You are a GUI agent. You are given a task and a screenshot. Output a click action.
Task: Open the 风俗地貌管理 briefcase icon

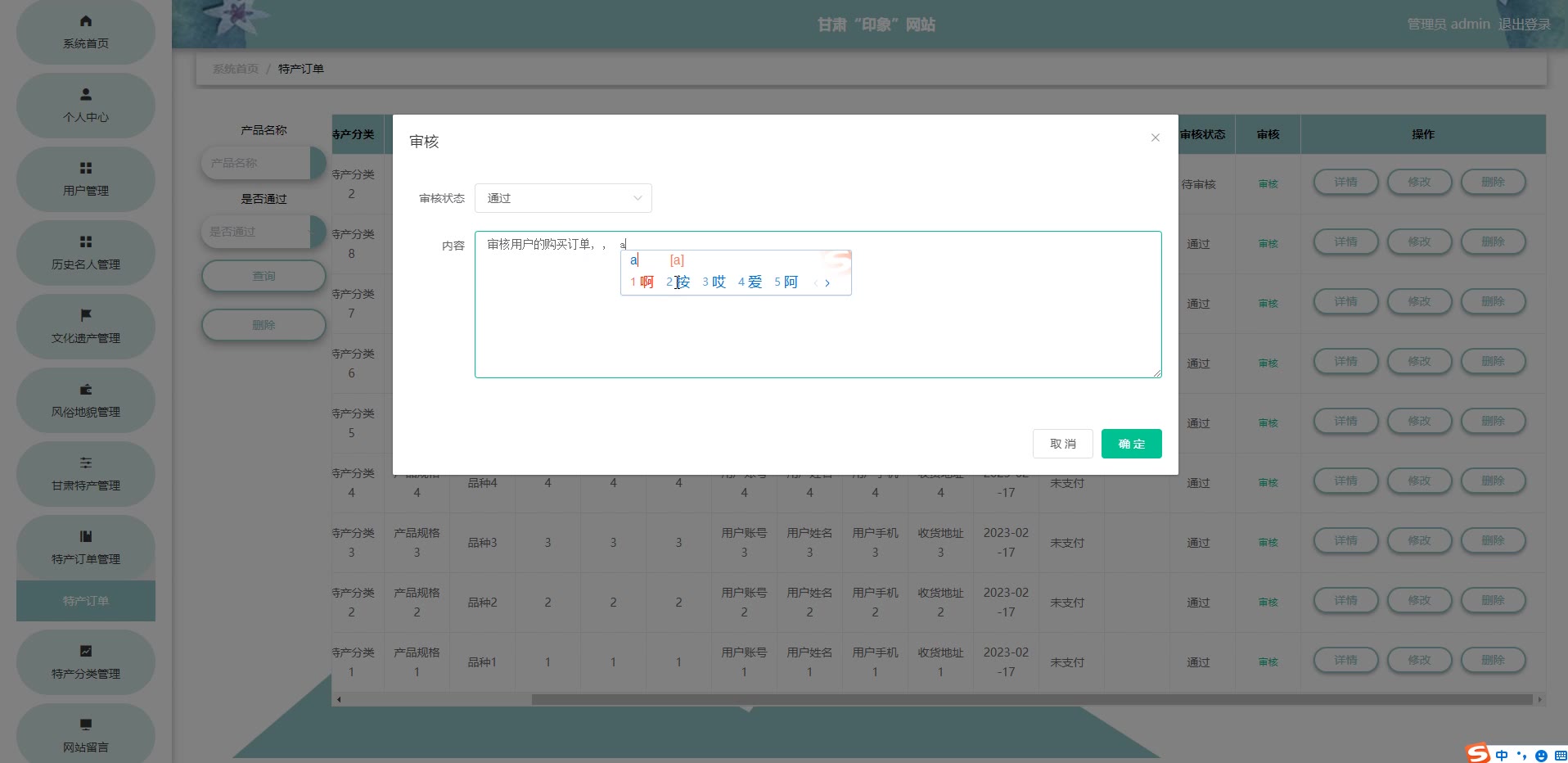click(86, 389)
